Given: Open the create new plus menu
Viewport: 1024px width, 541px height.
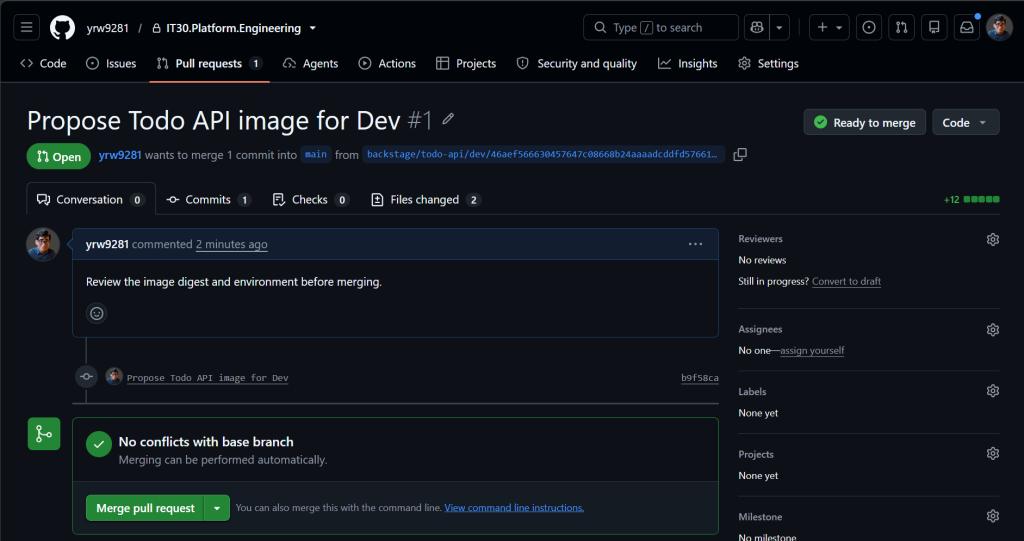Looking at the screenshot, I should (x=829, y=27).
